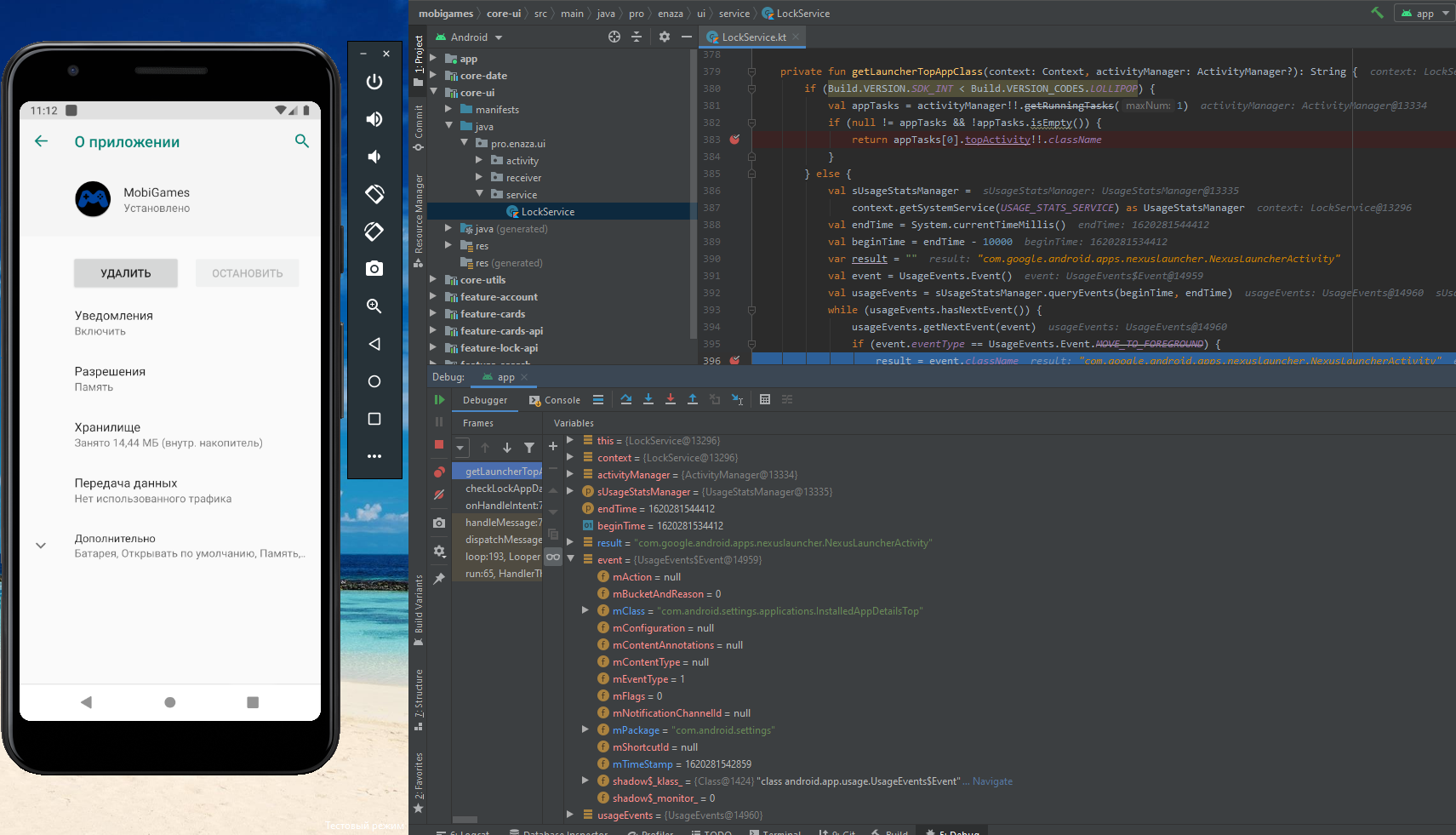The image size is (1456, 835).
Task: Click Step Over icon
Action: coord(626,399)
